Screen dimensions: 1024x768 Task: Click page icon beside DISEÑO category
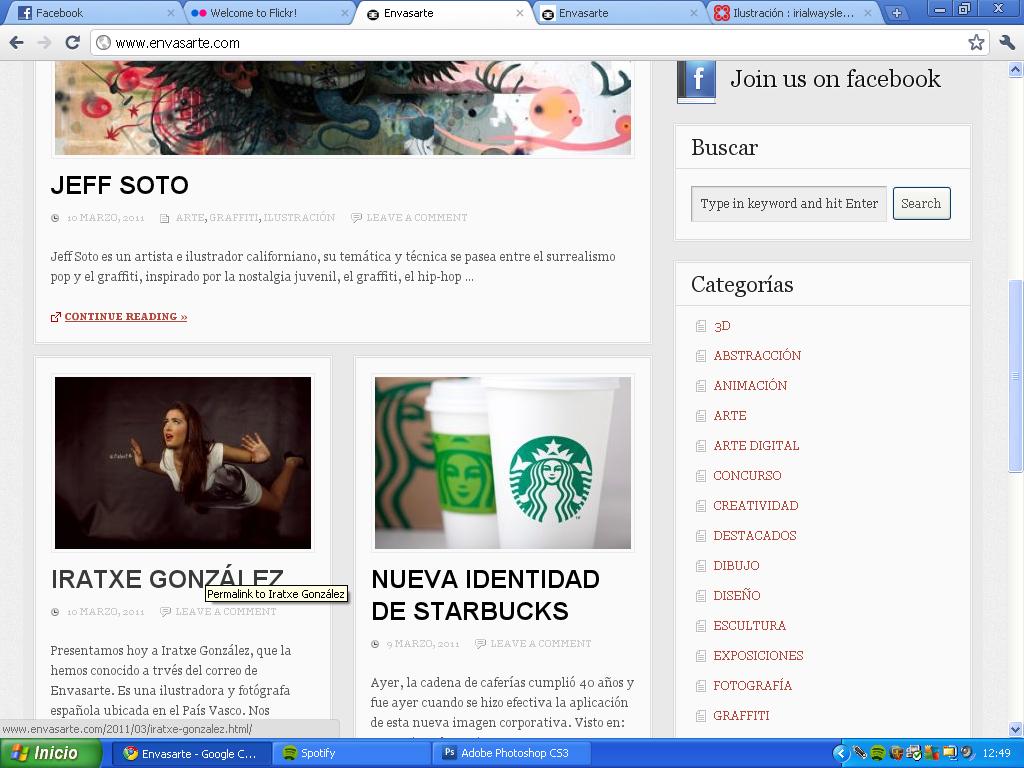[701, 596]
